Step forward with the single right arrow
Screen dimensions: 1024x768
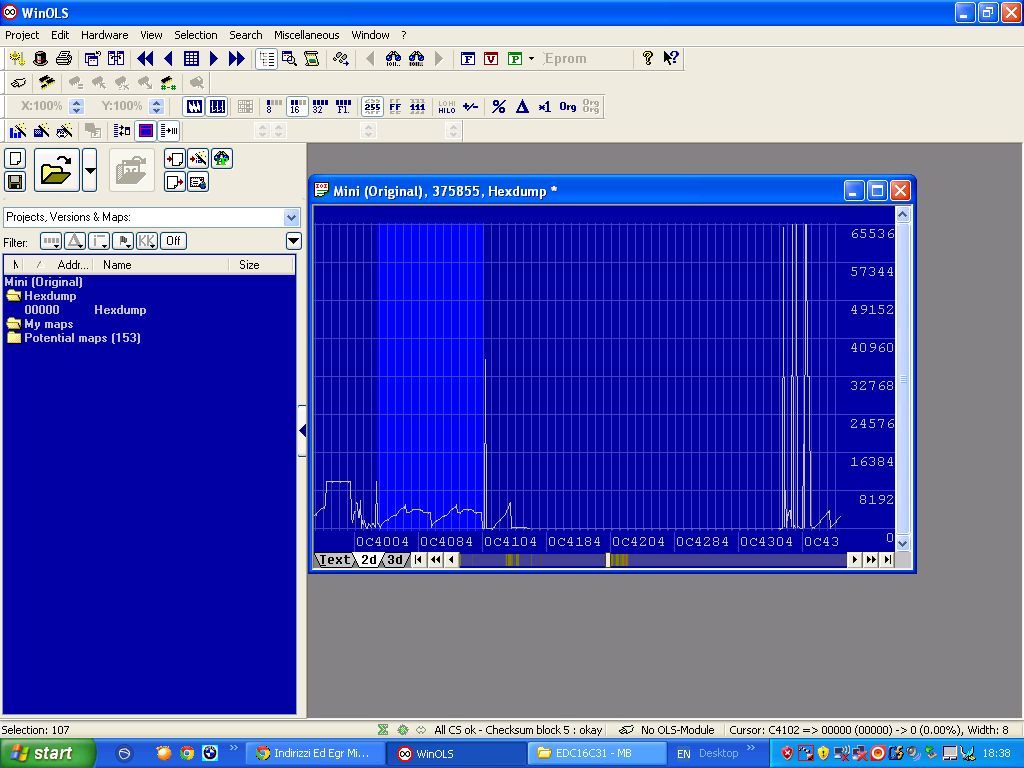click(214, 59)
